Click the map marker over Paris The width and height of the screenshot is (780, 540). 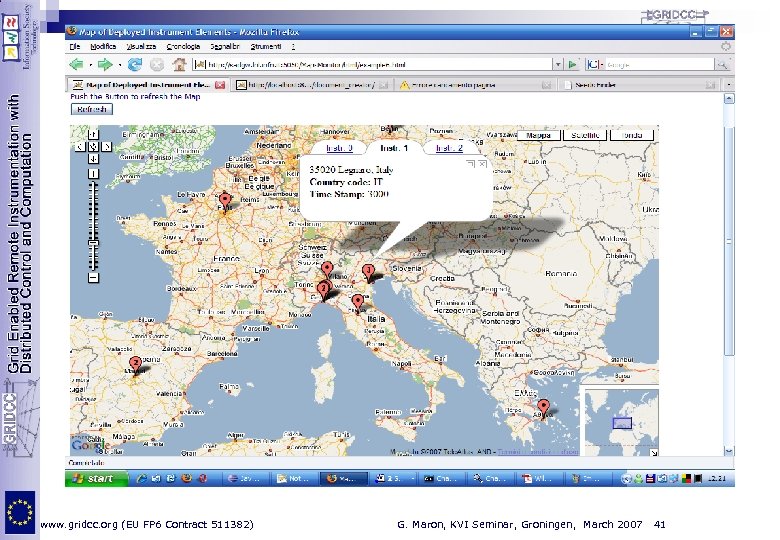click(225, 202)
